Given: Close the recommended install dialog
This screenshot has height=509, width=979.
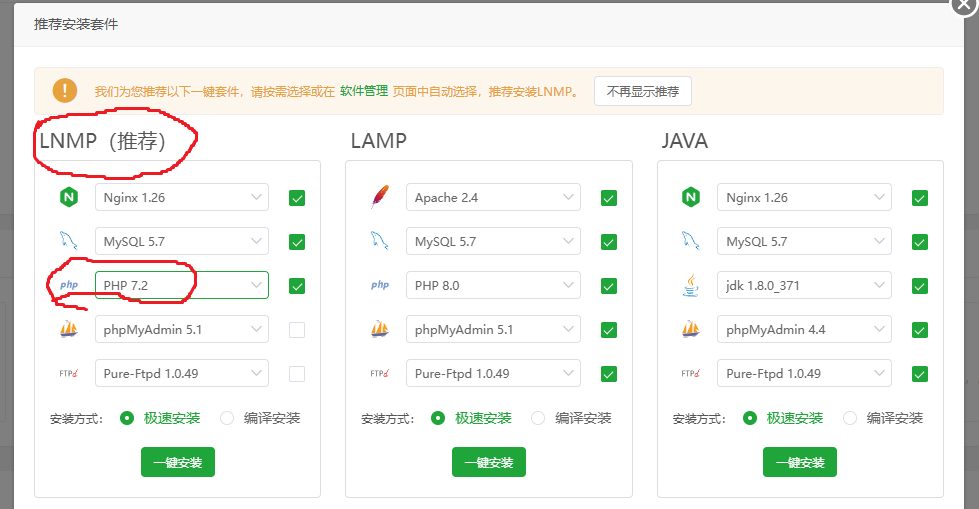Looking at the screenshot, I should pos(965,5).
